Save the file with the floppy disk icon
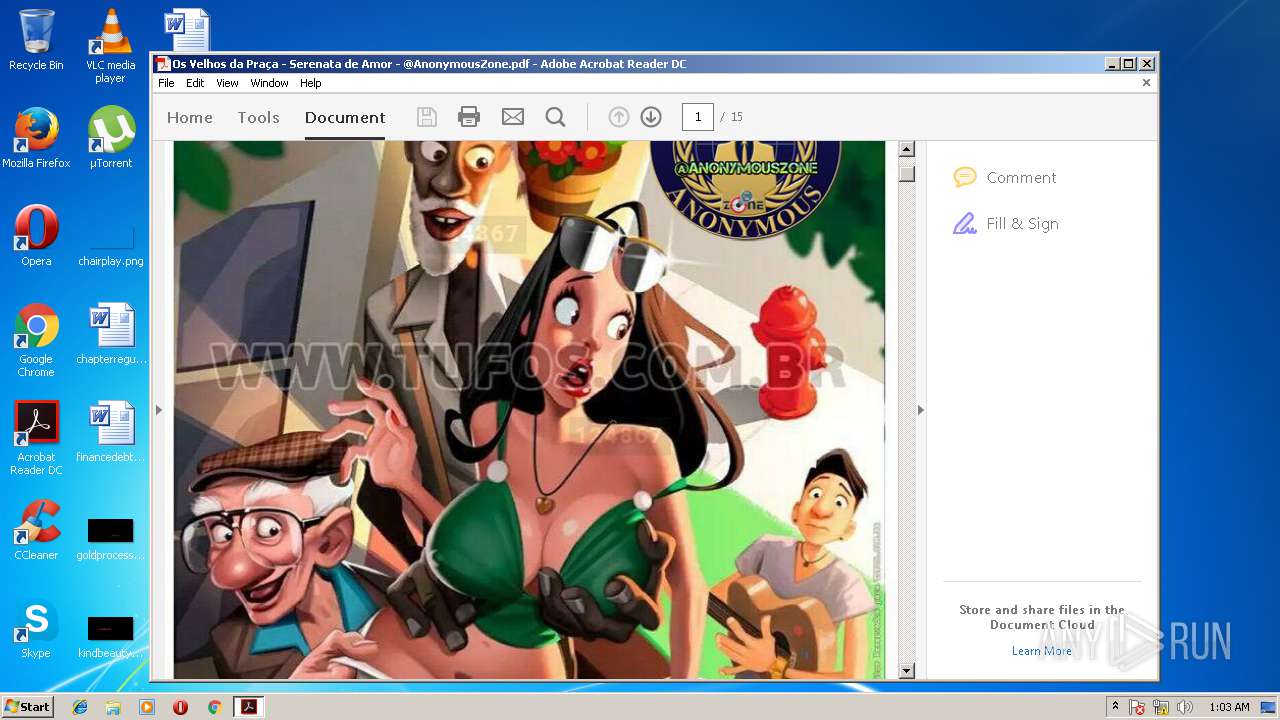The image size is (1280, 720). [427, 117]
